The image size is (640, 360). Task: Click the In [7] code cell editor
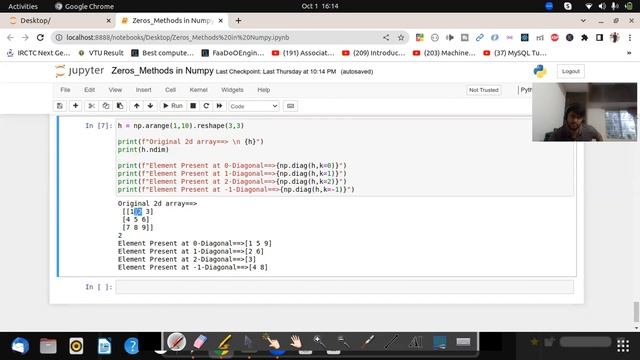click(344, 157)
